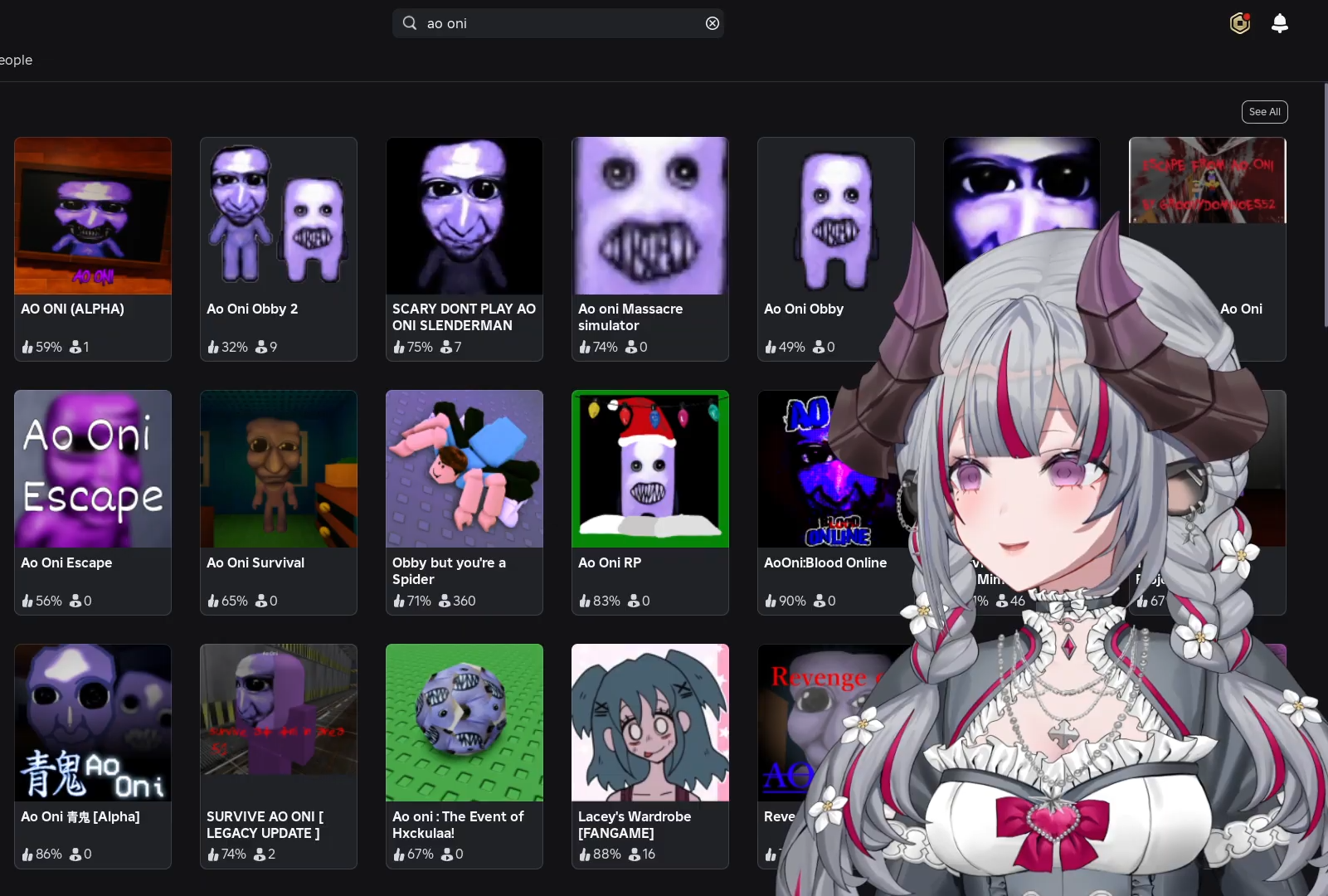
Task: Click thumbs-up icon on Spider obby card
Action: click(x=399, y=601)
